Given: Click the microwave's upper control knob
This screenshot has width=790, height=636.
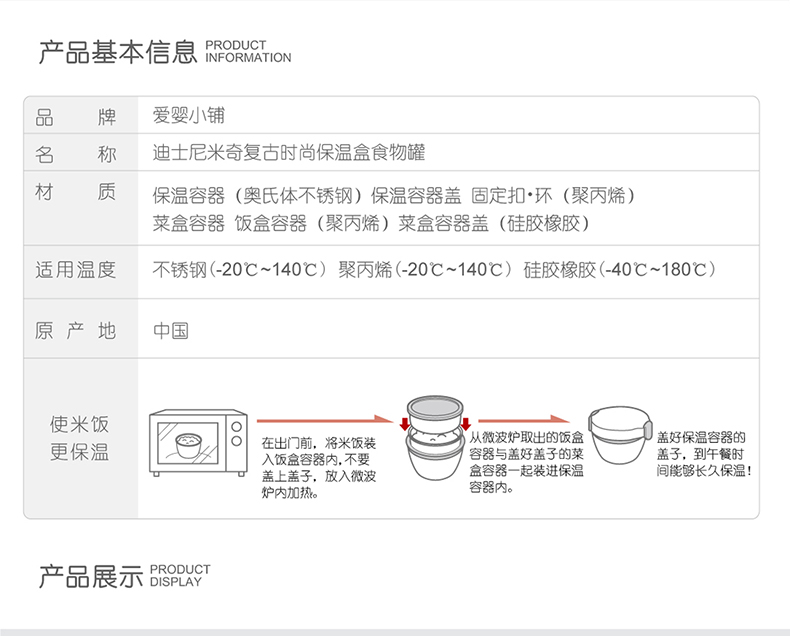Looking at the screenshot, I should pyautogui.click(x=235, y=424).
